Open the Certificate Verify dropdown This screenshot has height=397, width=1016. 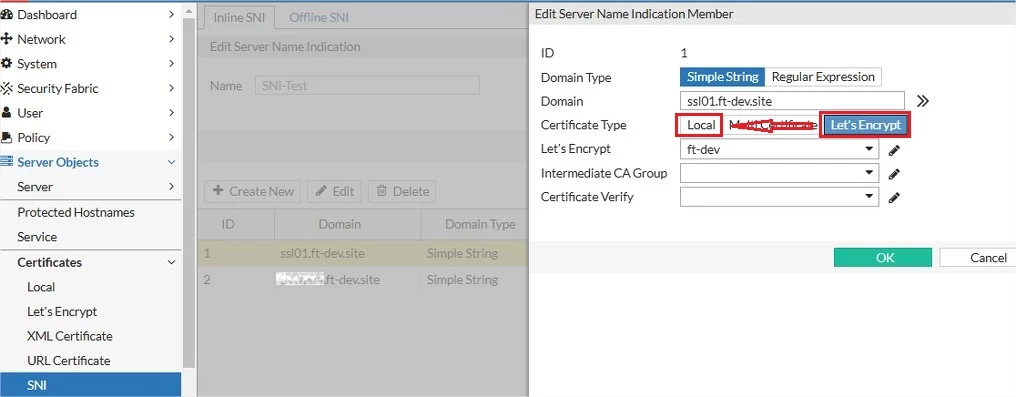(x=779, y=198)
